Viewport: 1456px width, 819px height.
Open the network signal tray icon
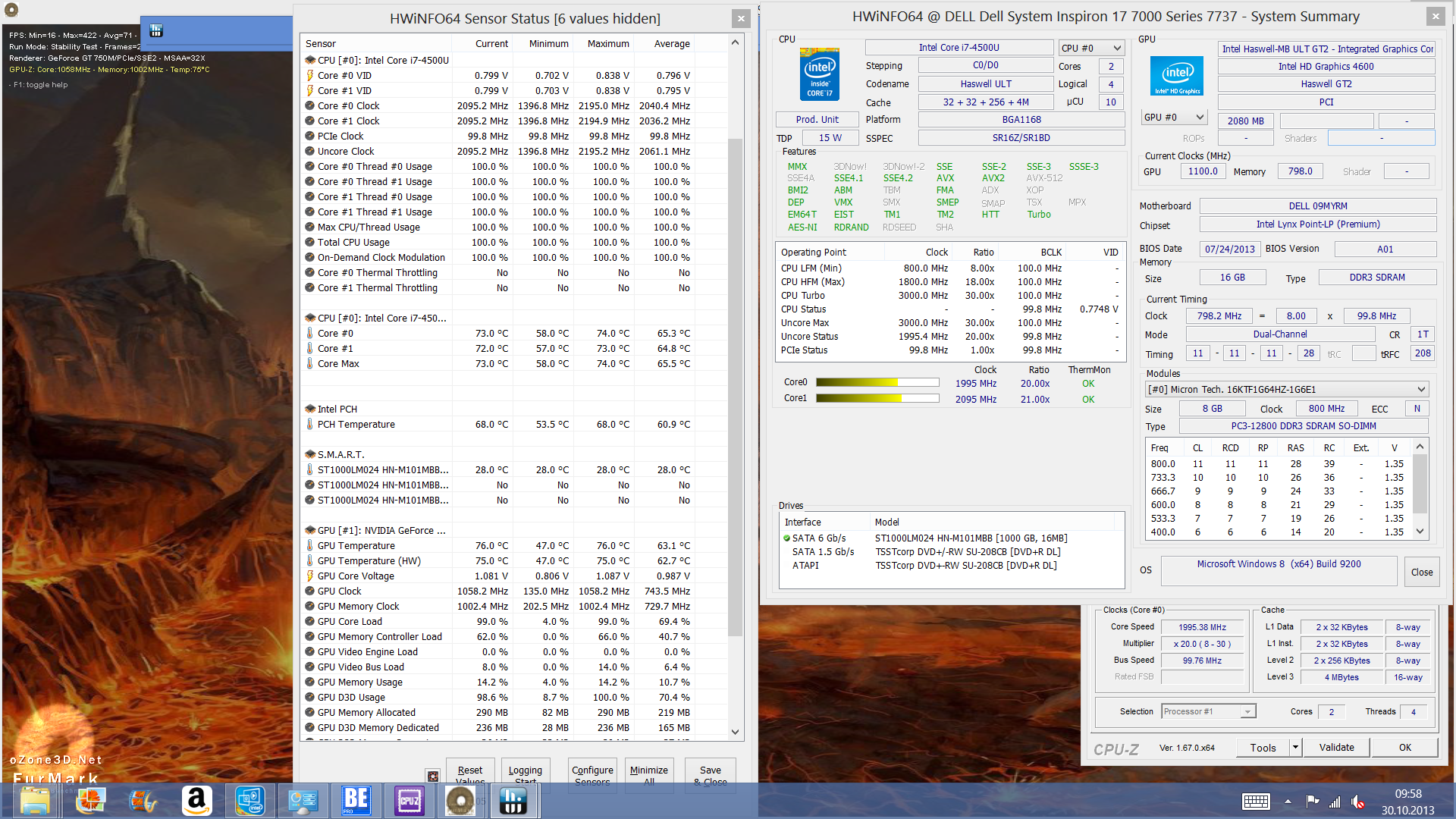coord(1335,802)
